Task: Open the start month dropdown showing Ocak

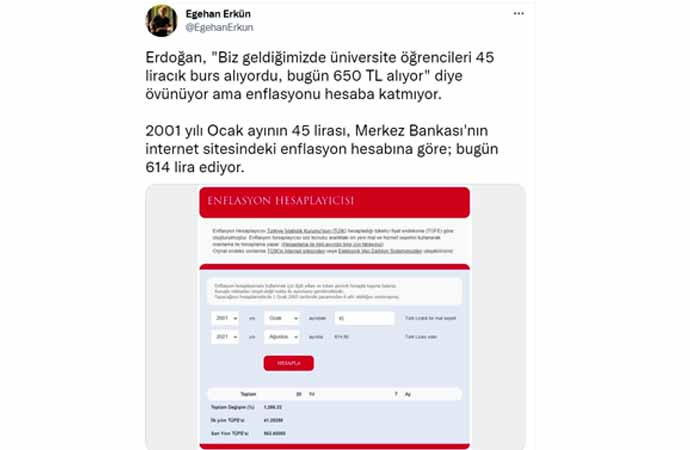Action: [282, 318]
